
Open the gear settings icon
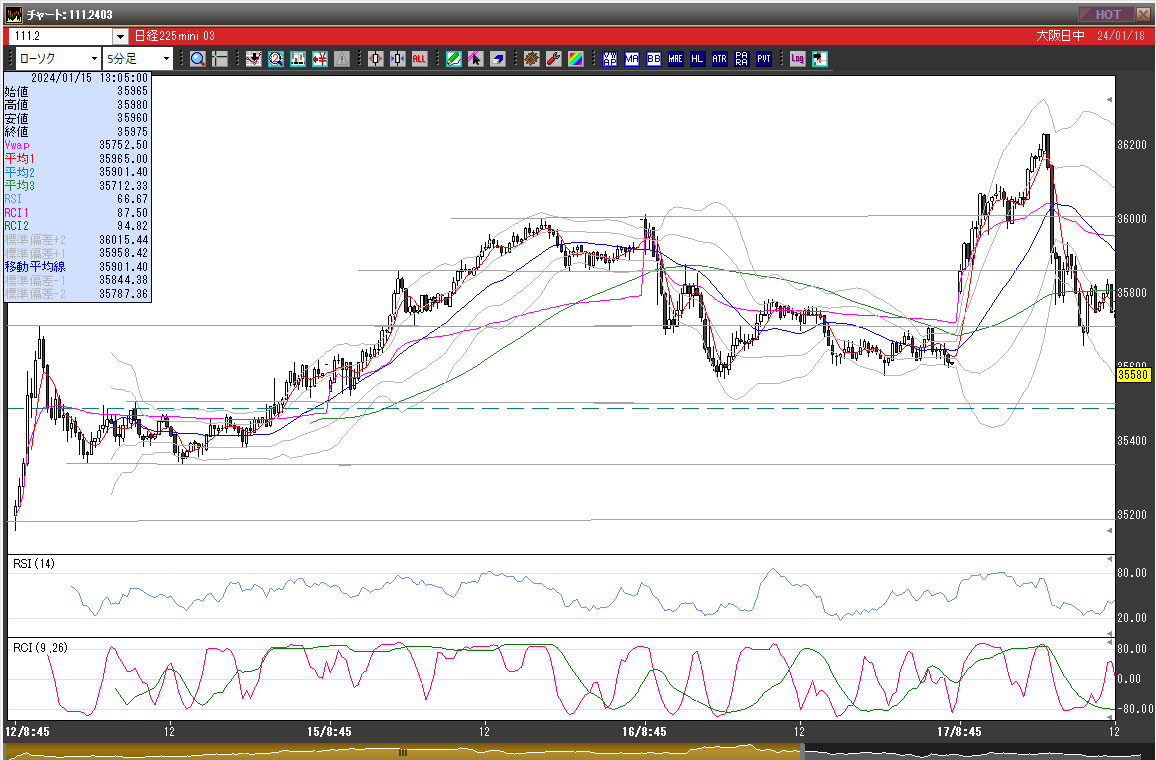coord(532,59)
